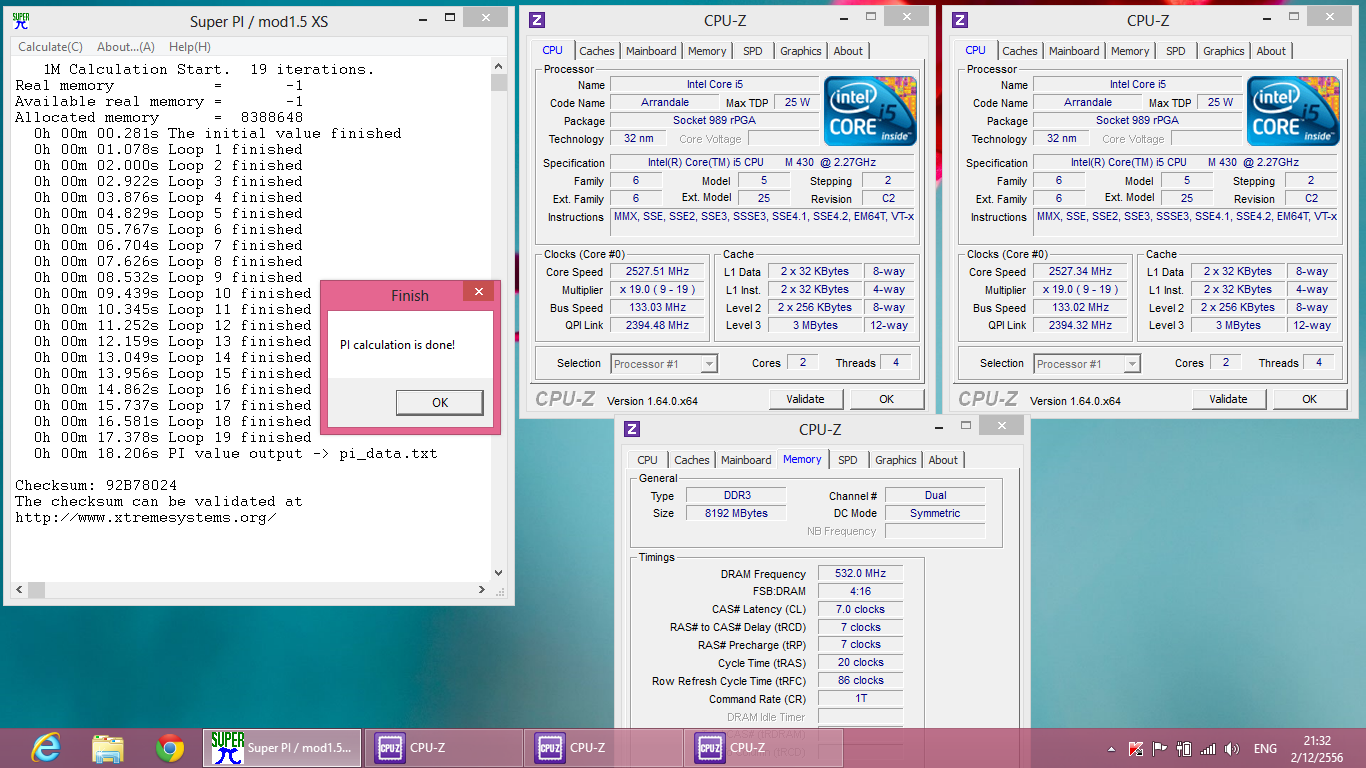Open the volume speaker tray icon

[1232, 749]
